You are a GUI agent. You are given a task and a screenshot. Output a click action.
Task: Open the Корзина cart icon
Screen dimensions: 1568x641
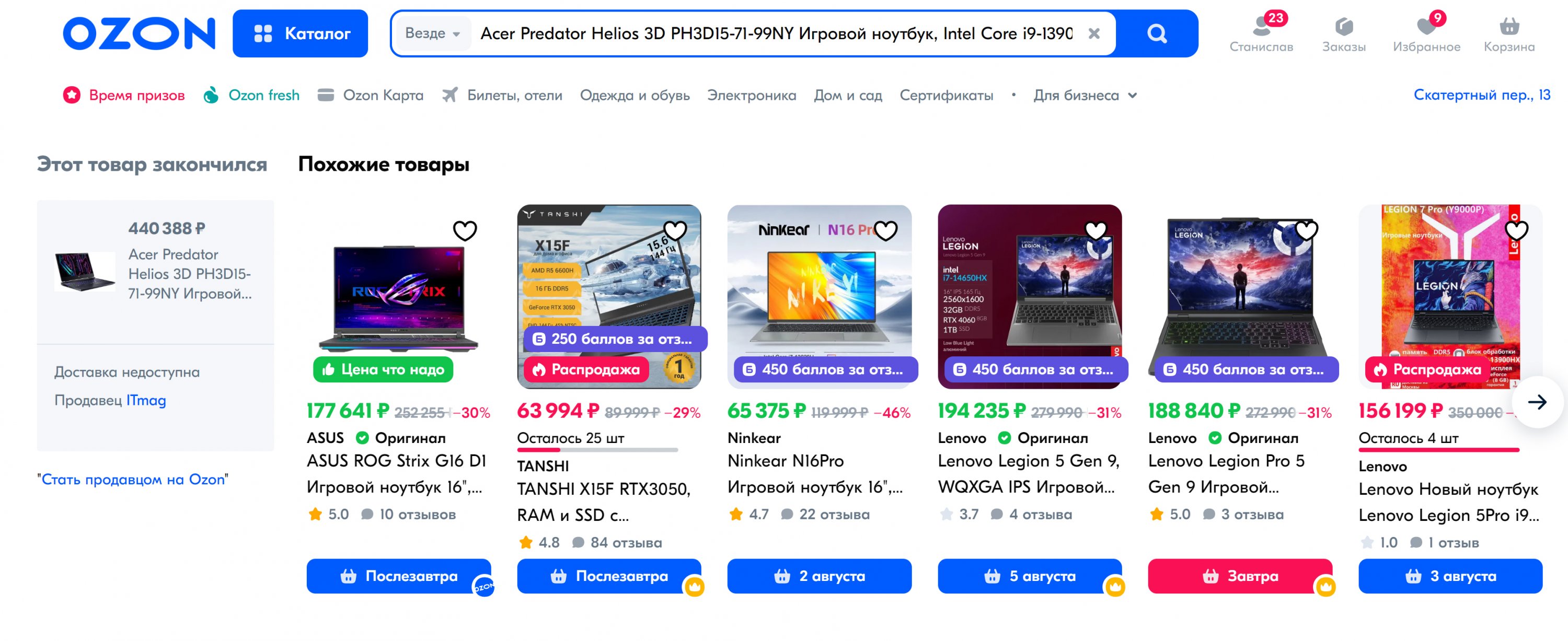point(1509,33)
